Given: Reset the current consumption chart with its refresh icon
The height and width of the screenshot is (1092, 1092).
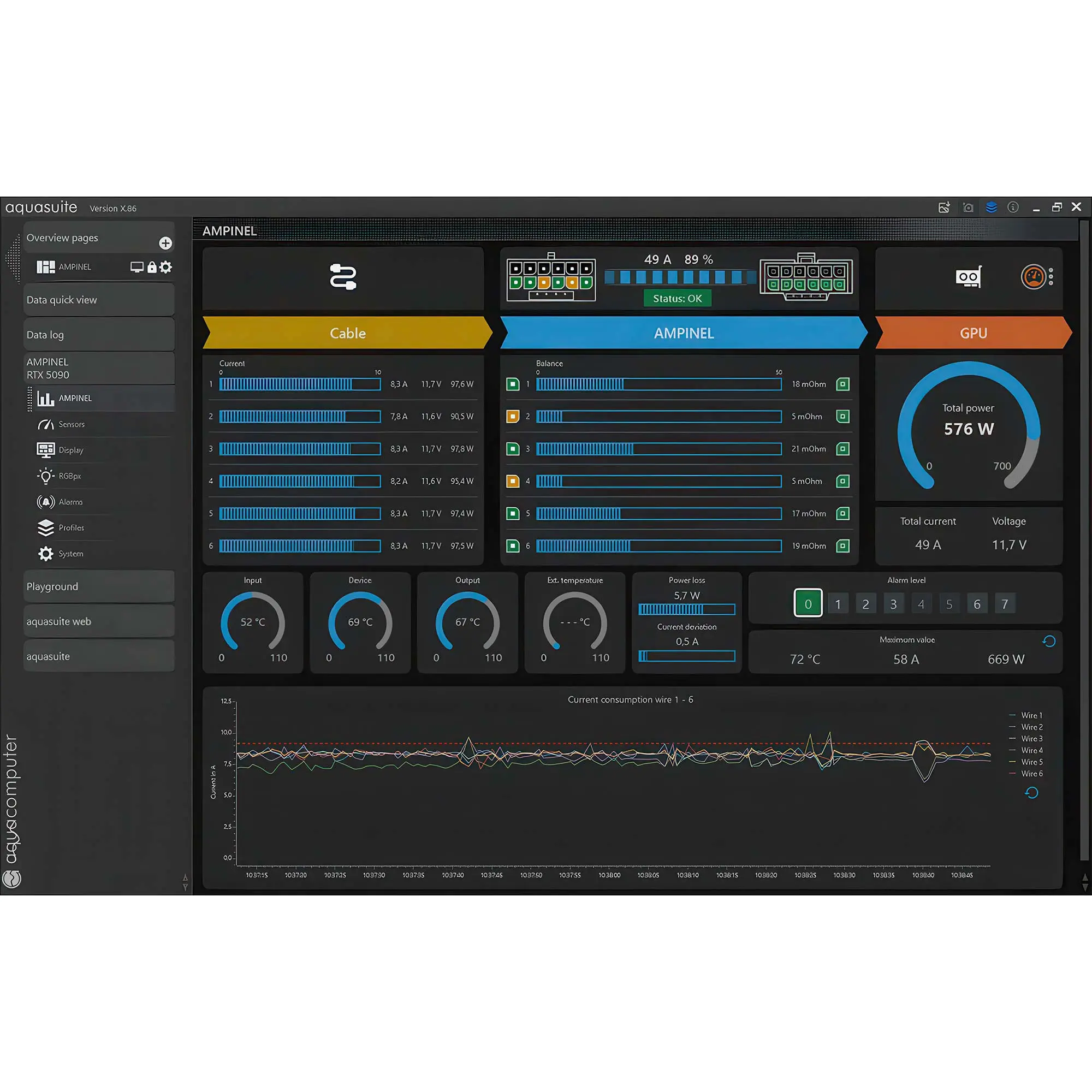Looking at the screenshot, I should 1031,792.
